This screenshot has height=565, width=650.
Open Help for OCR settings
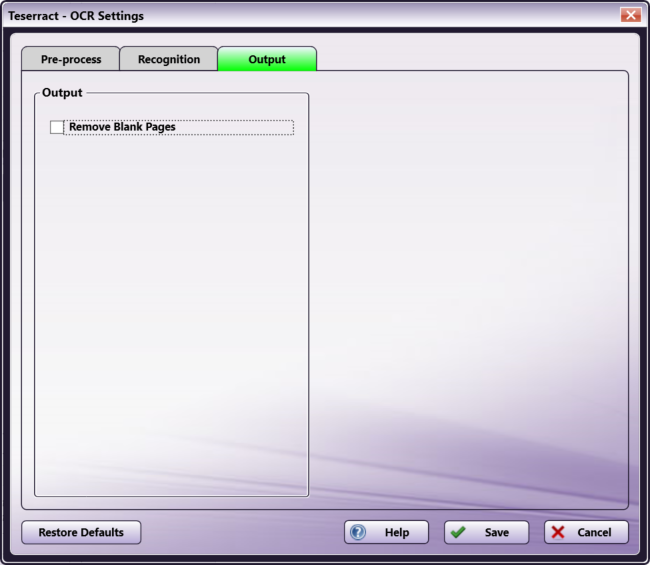tap(386, 532)
